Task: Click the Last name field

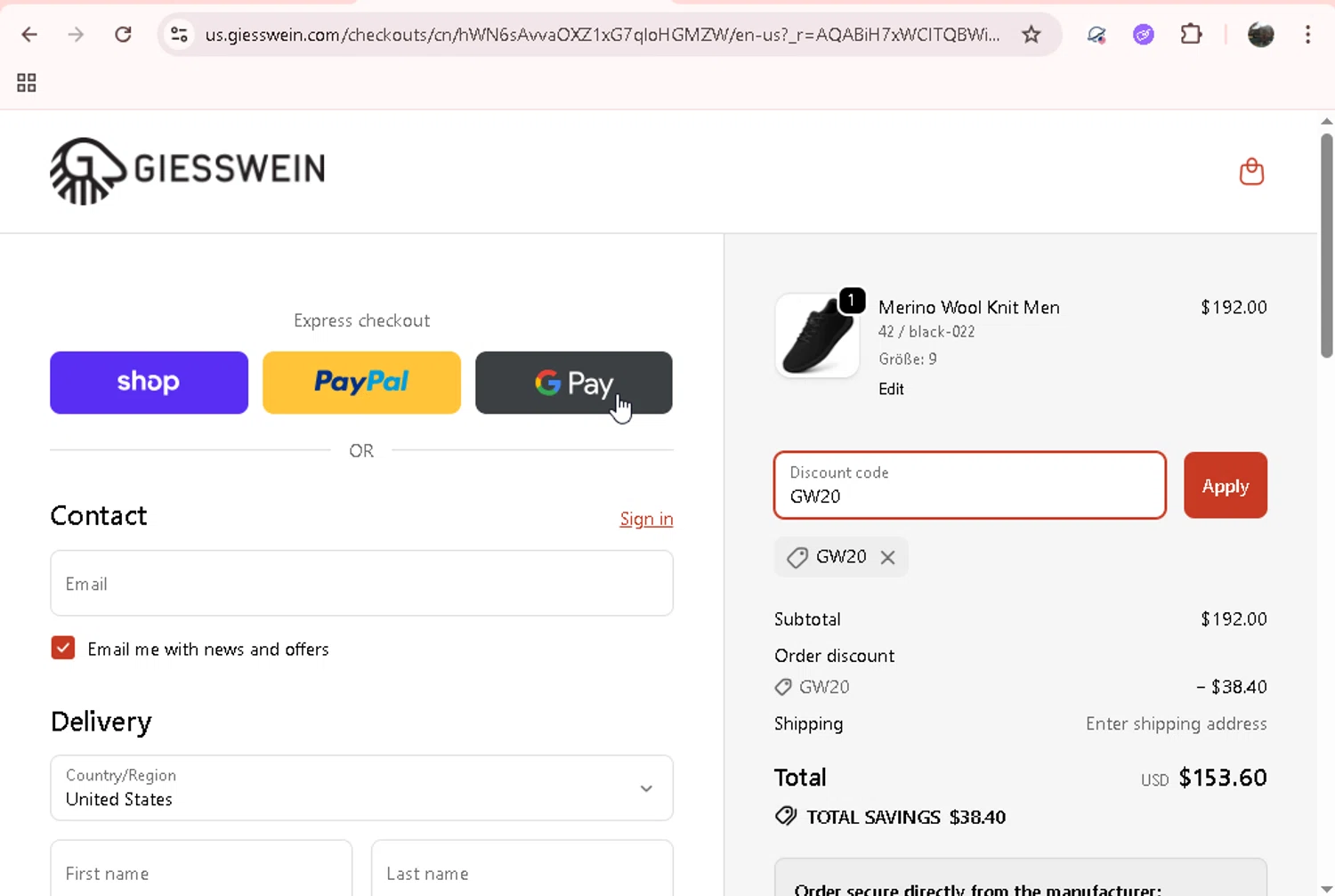Action: pos(522,870)
